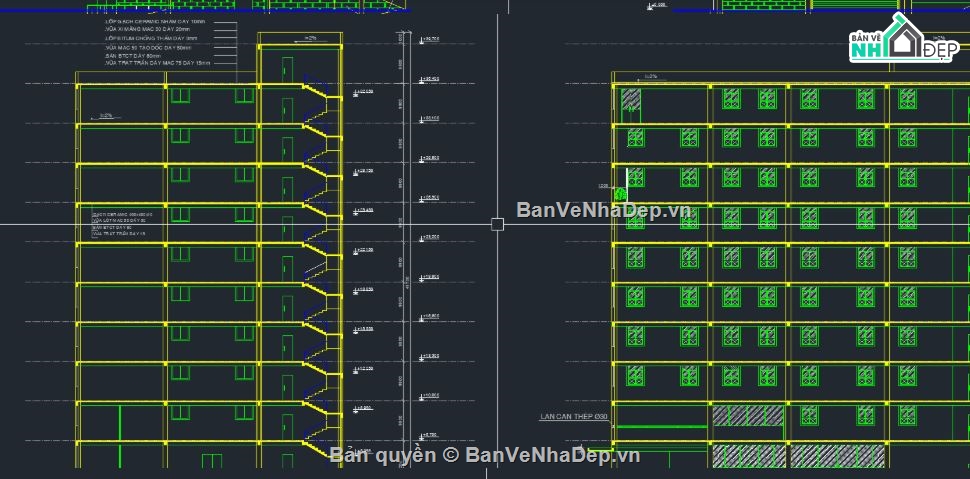Viewport: 970px width, 479px height.
Task: Select the i=2% slope label on right elevation roof
Action: point(650,77)
